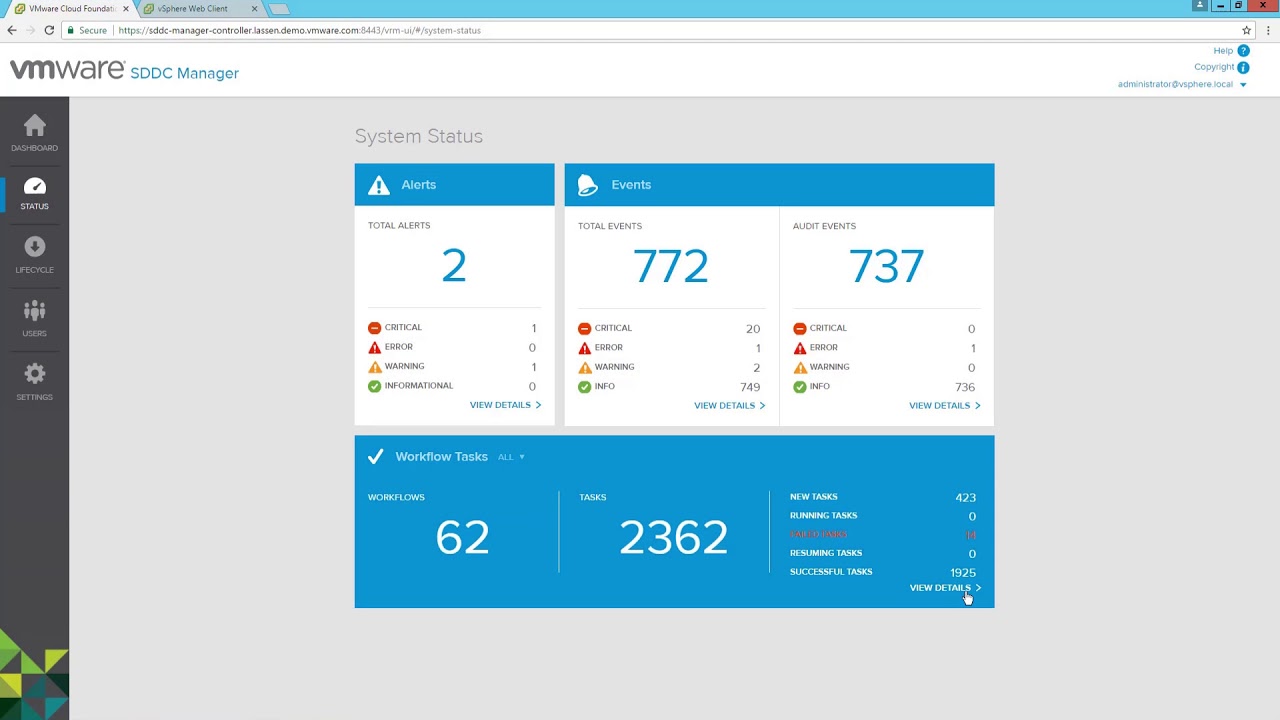The height and width of the screenshot is (720, 1280).
Task: Open the Users icon in sidebar
Action: click(x=34, y=311)
